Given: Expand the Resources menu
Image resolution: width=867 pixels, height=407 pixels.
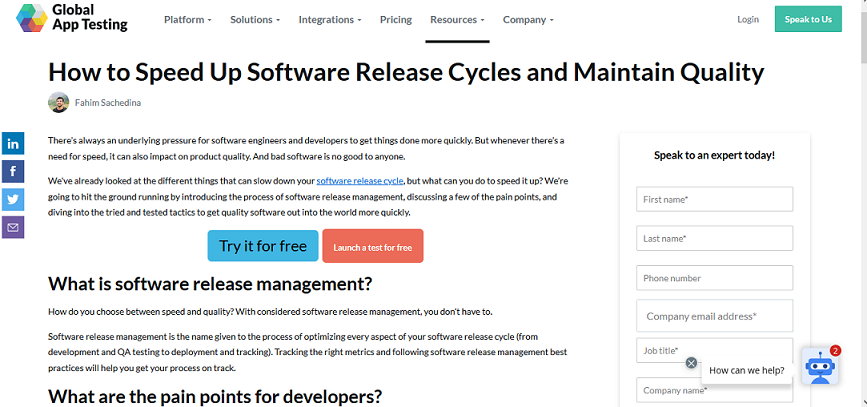Looking at the screenshot, I should click(457, 19).
